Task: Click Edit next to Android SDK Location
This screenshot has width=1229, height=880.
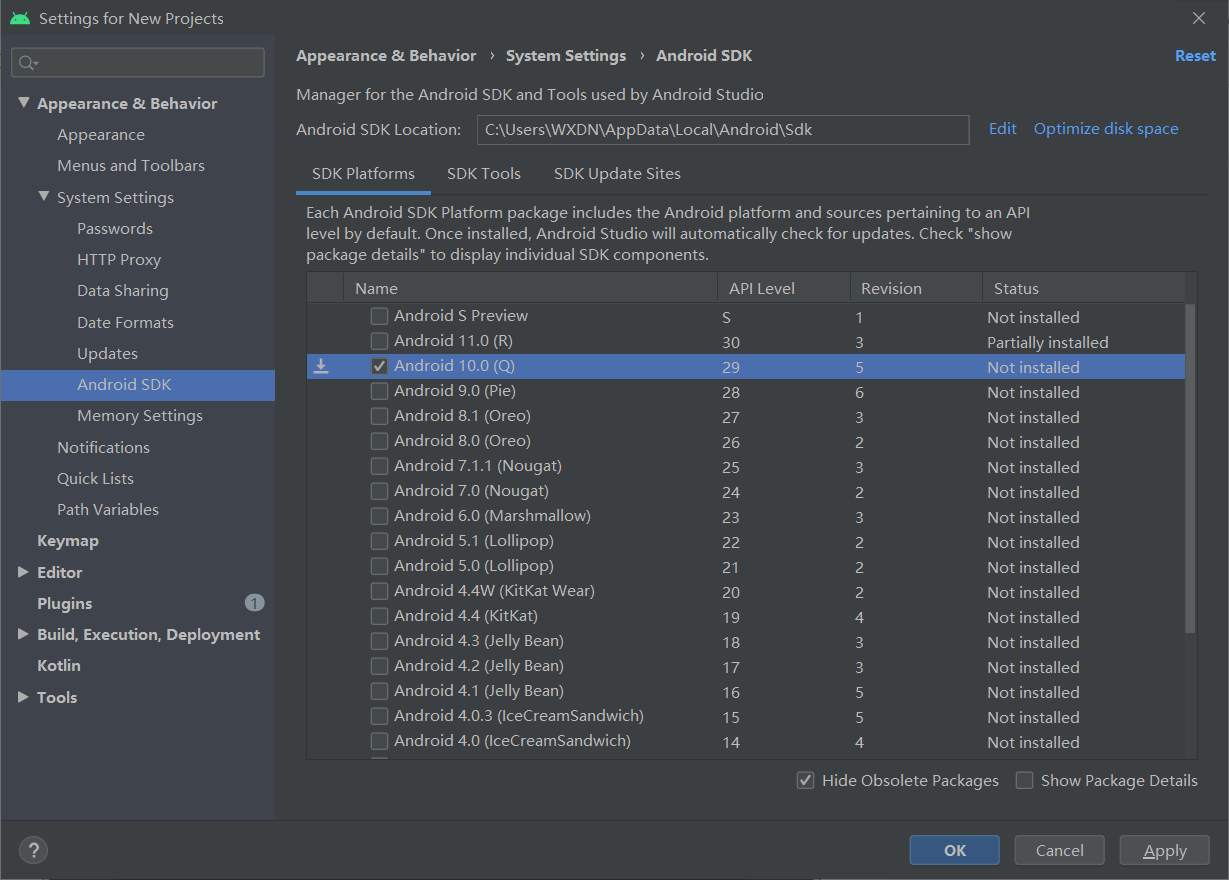Action: click(1002, 129)
